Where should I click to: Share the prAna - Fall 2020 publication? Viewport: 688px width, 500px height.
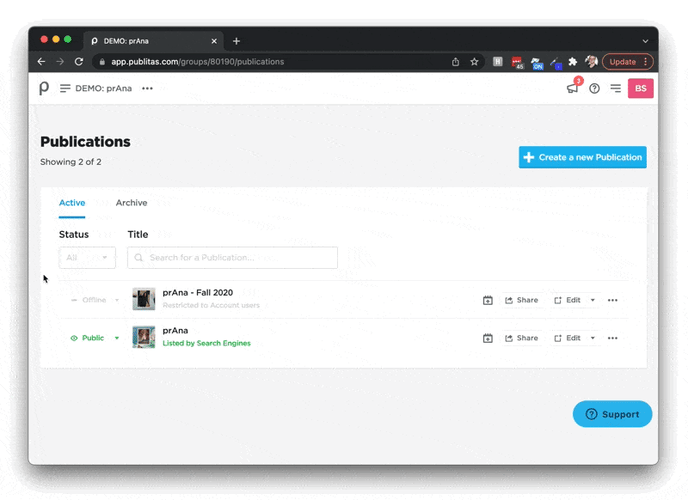point(521,300)
